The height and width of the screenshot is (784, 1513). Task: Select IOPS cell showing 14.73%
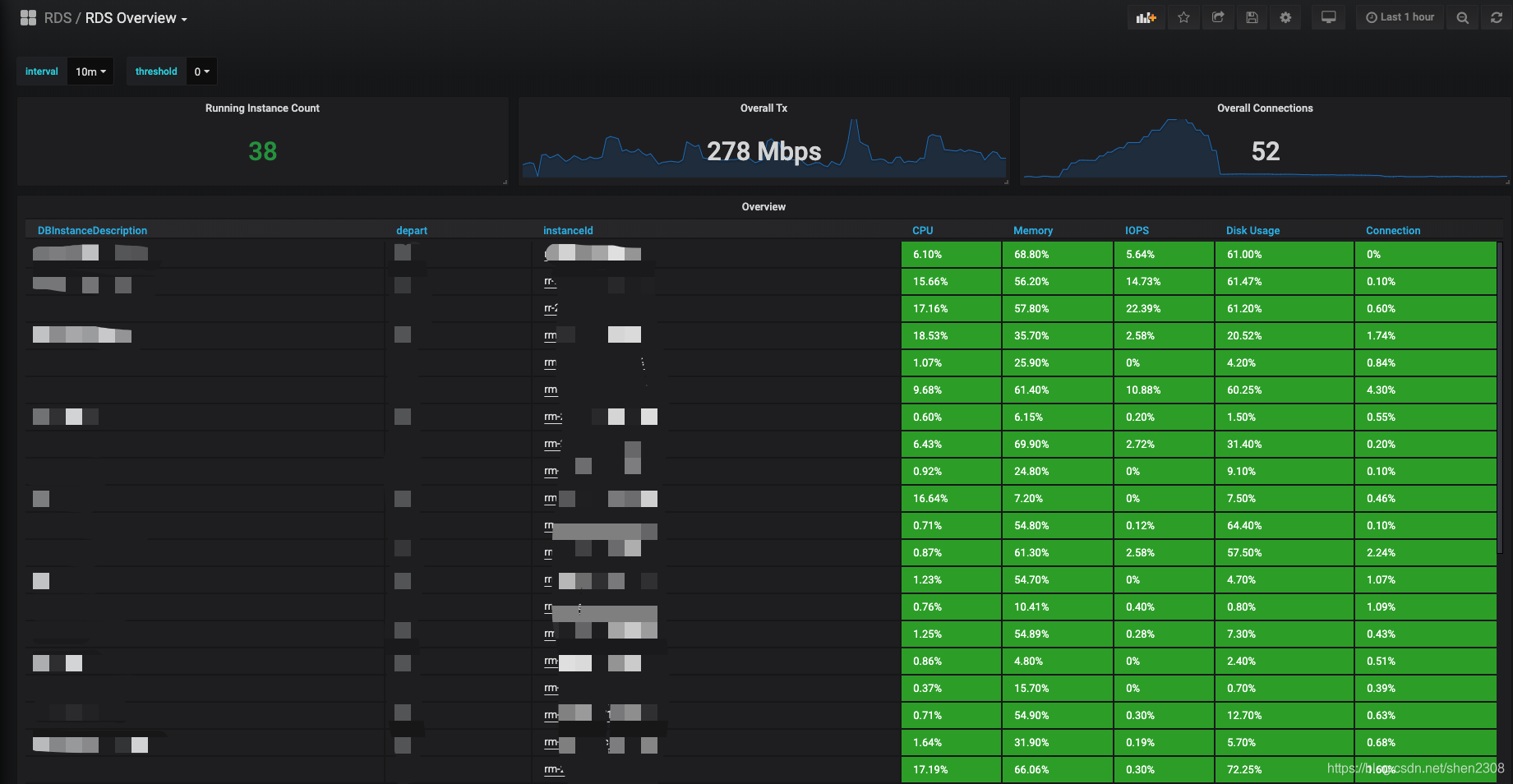point(1164,282)
